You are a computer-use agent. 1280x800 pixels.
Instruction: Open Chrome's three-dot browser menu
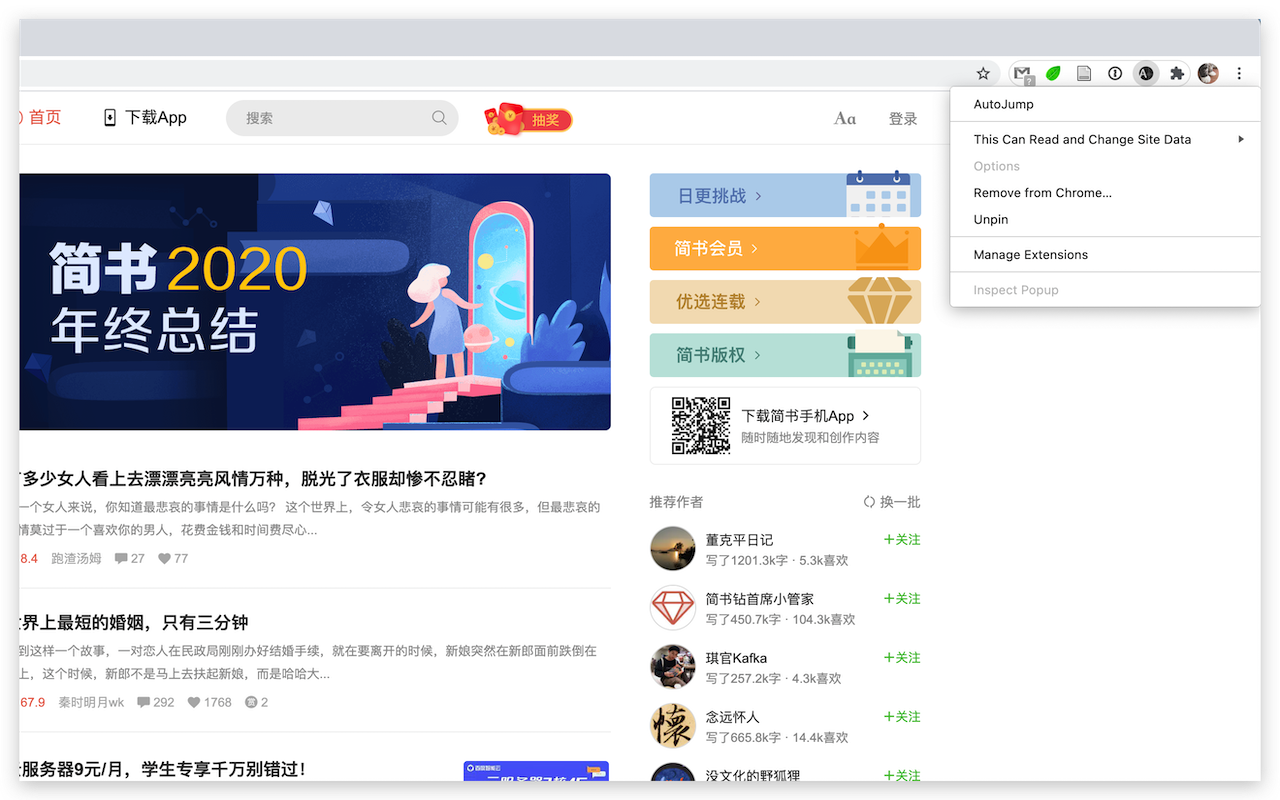1238,73
